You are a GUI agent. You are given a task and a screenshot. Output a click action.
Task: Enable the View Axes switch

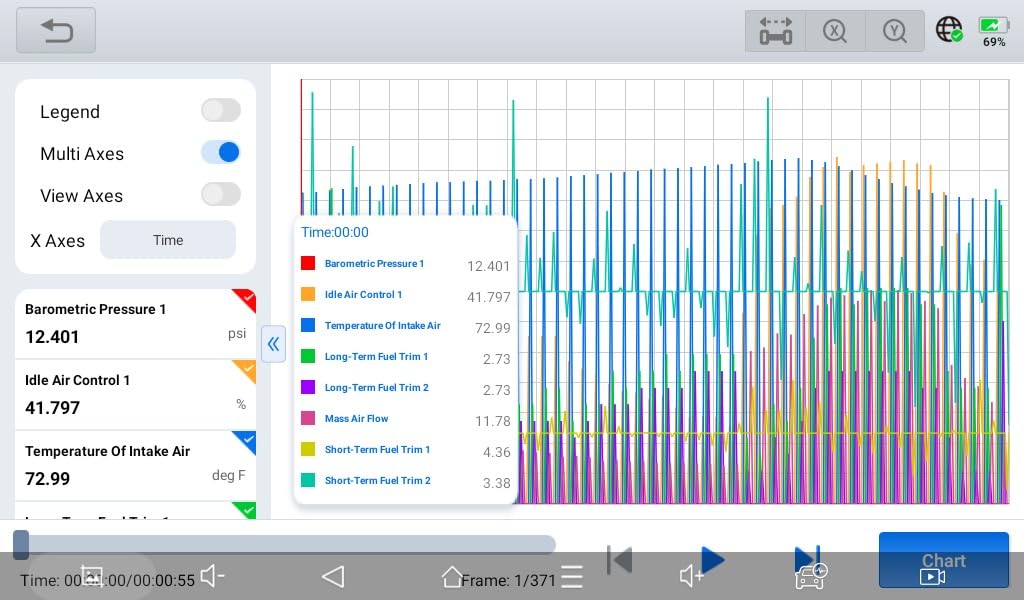(x=220, y=195)
